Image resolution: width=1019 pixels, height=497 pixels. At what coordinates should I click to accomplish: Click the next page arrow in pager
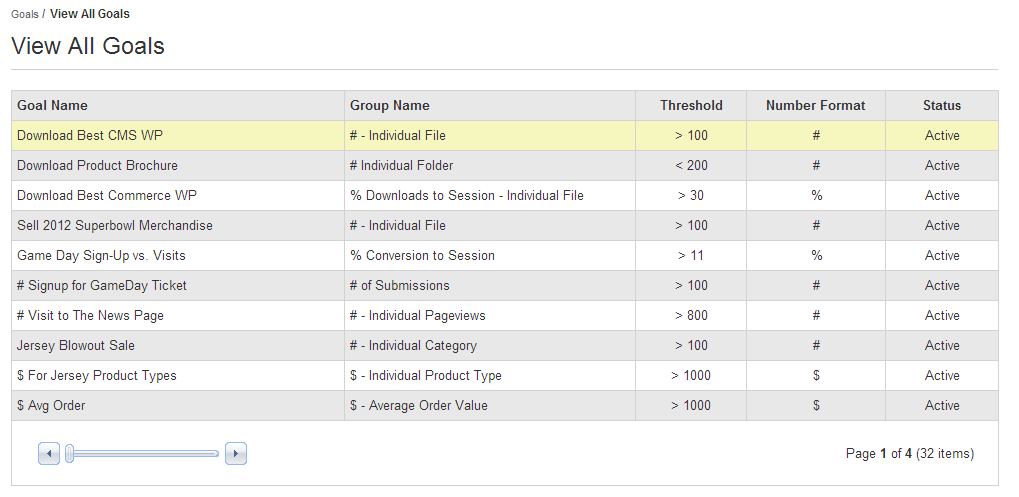coord(236,453)
